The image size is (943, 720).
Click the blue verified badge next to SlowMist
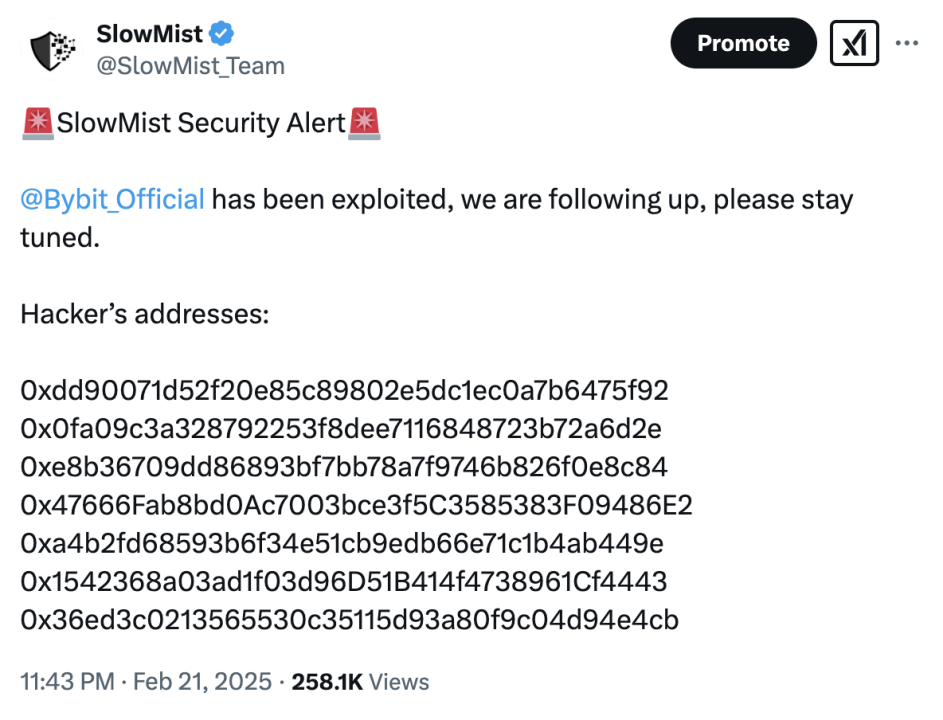coord(223,35)
